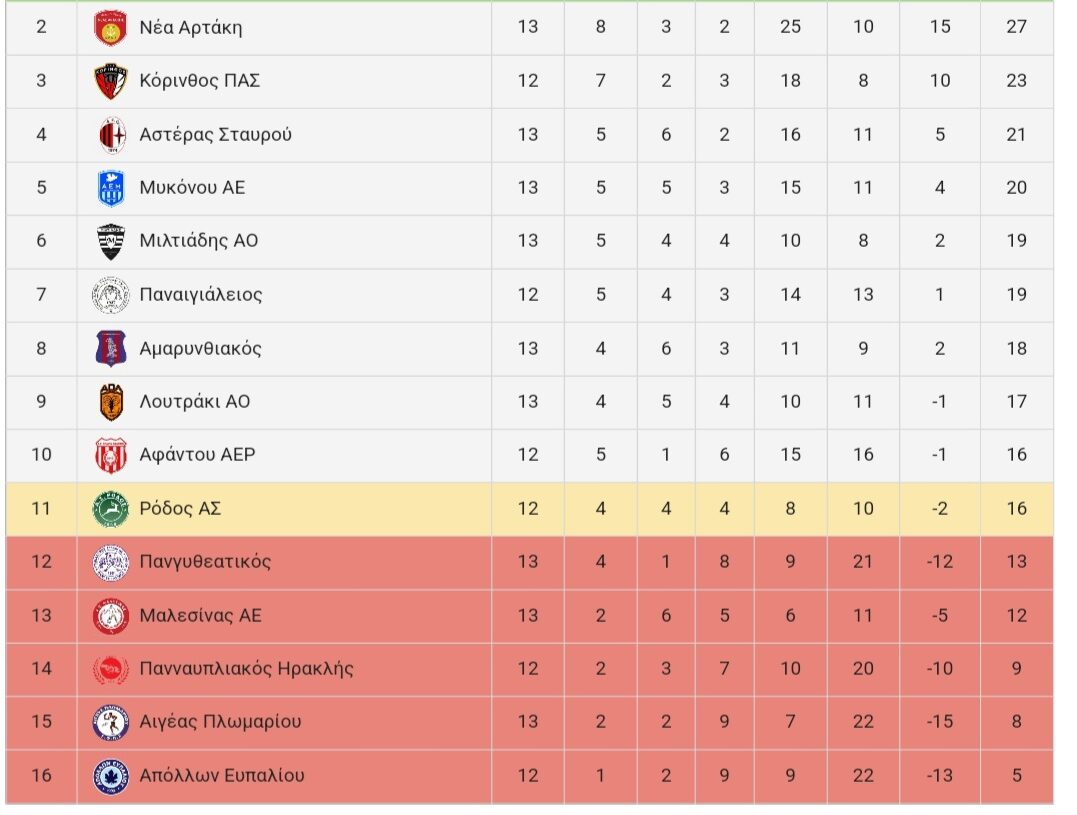Click the Ρόδος ΑΣ green logo

110,509
